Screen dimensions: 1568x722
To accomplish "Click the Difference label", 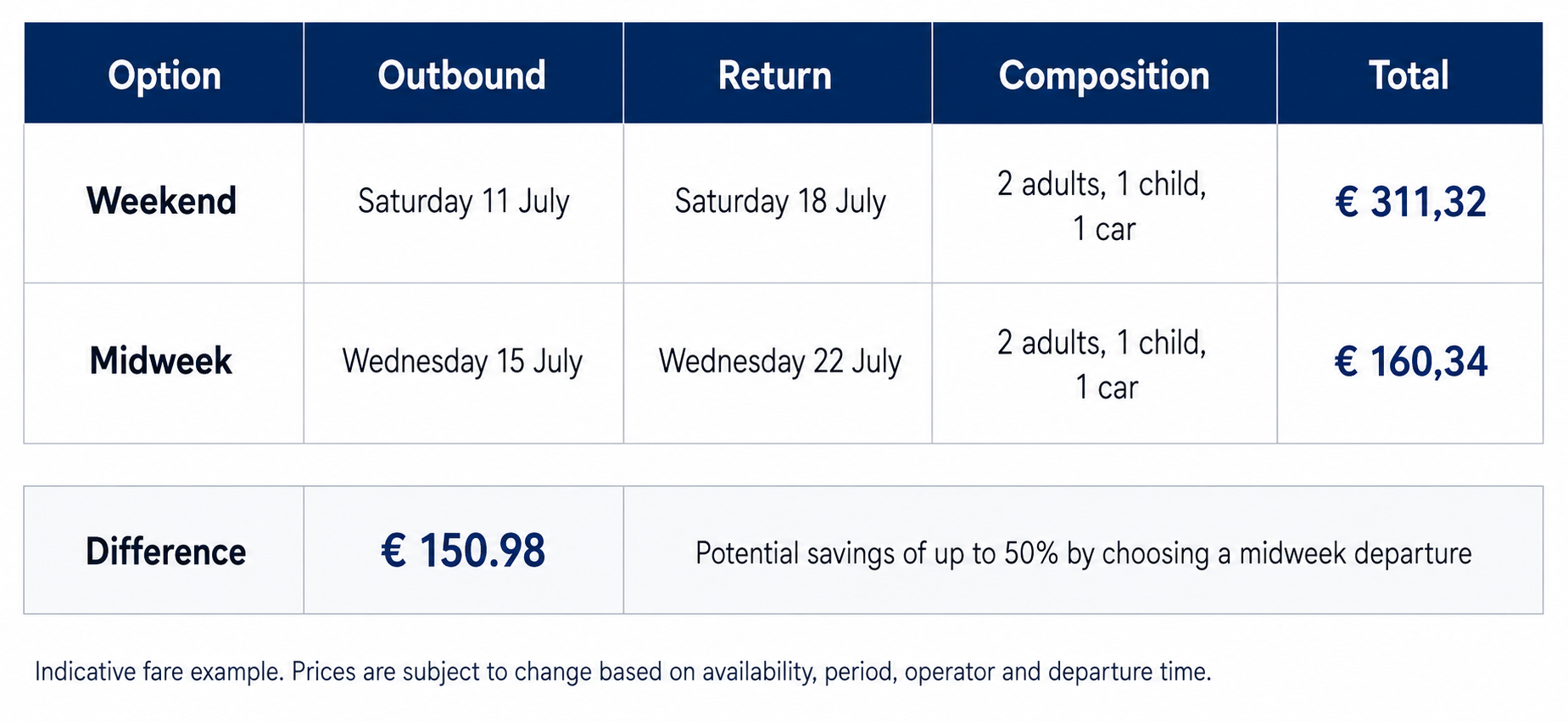I will 165,551.
